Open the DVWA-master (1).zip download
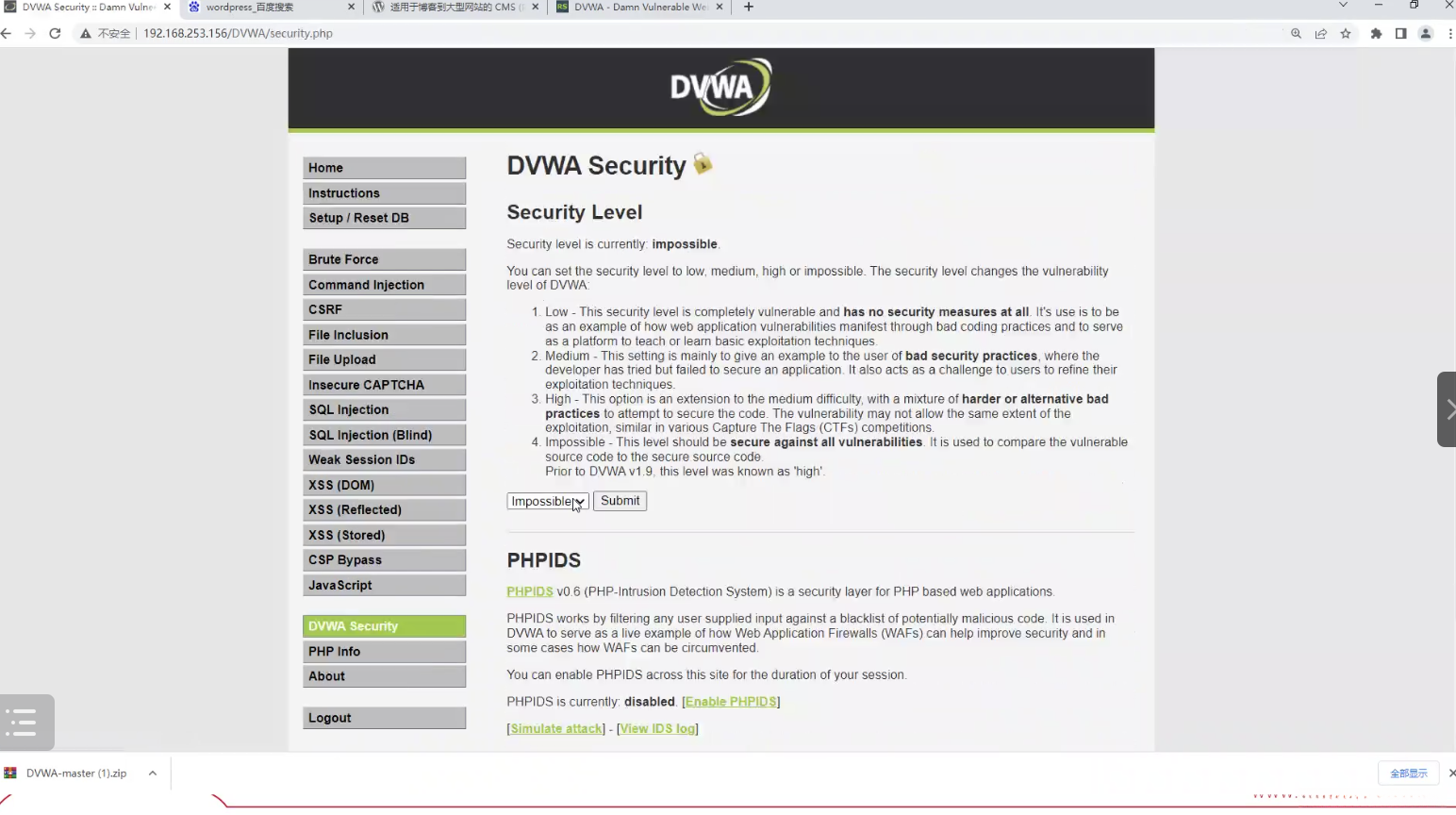The width and height of the screenshot is (1456, 815). tap(75, 773)
